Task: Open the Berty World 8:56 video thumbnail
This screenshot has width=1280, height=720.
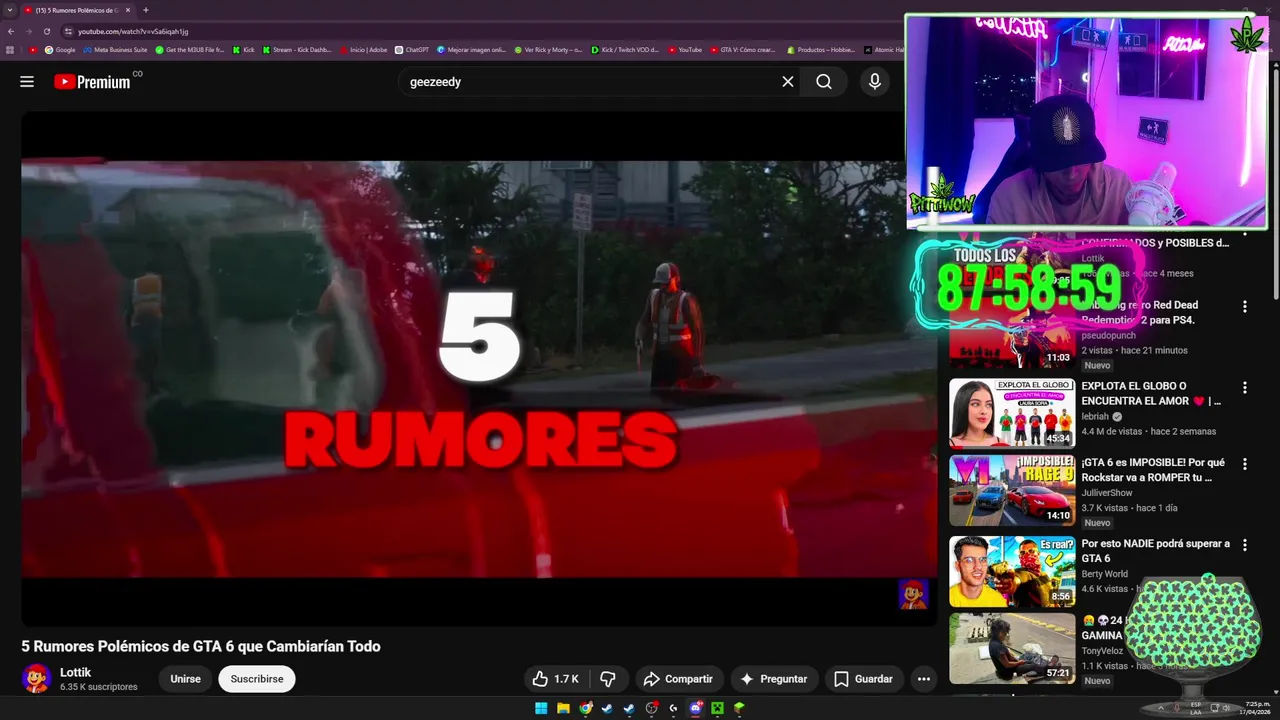Action: tap(1012, 571)
